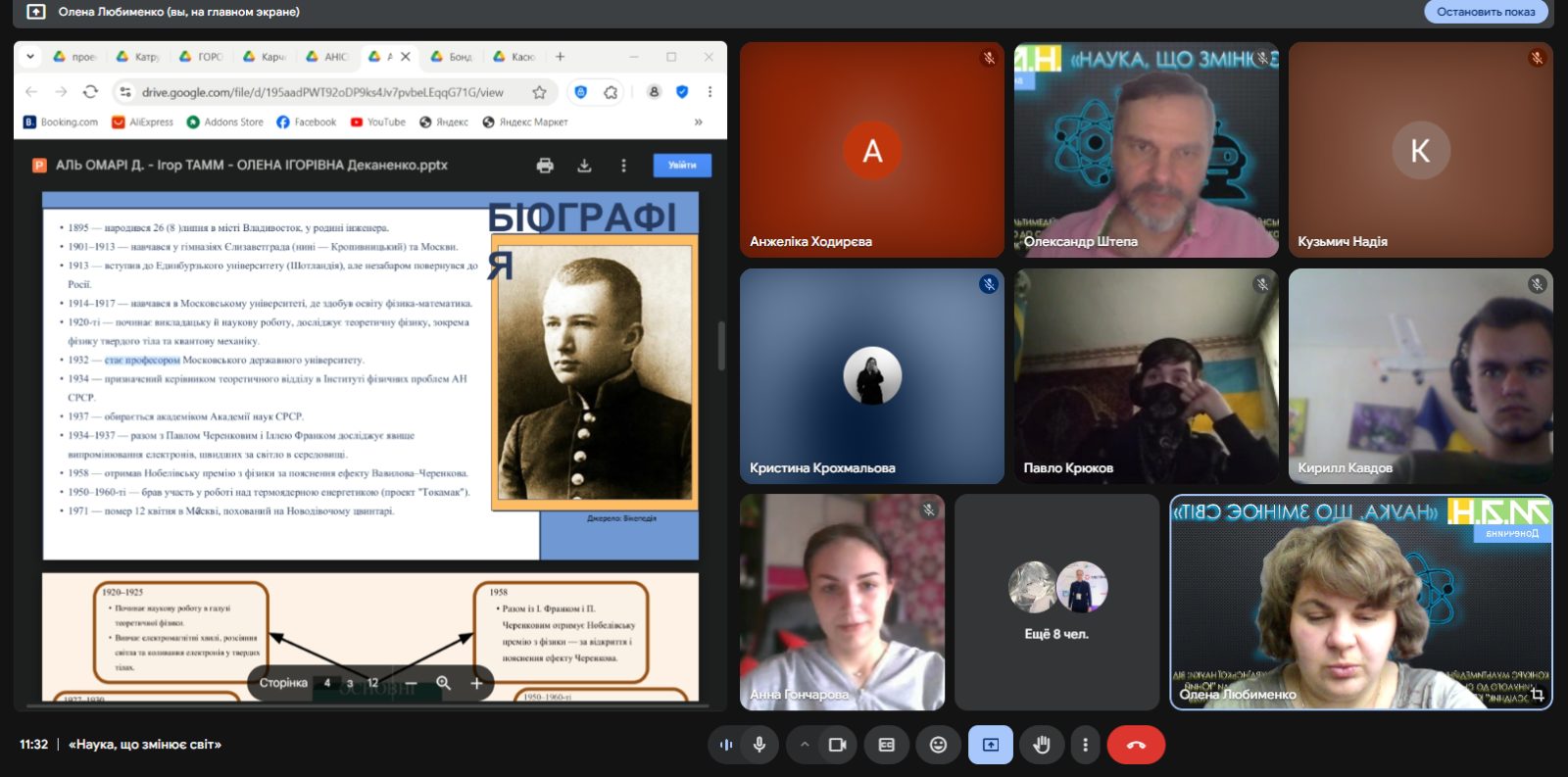Viewport: 1568px width, 777px height.
Task: Open the Карп browser tab
Action: (x=265, y=57)
